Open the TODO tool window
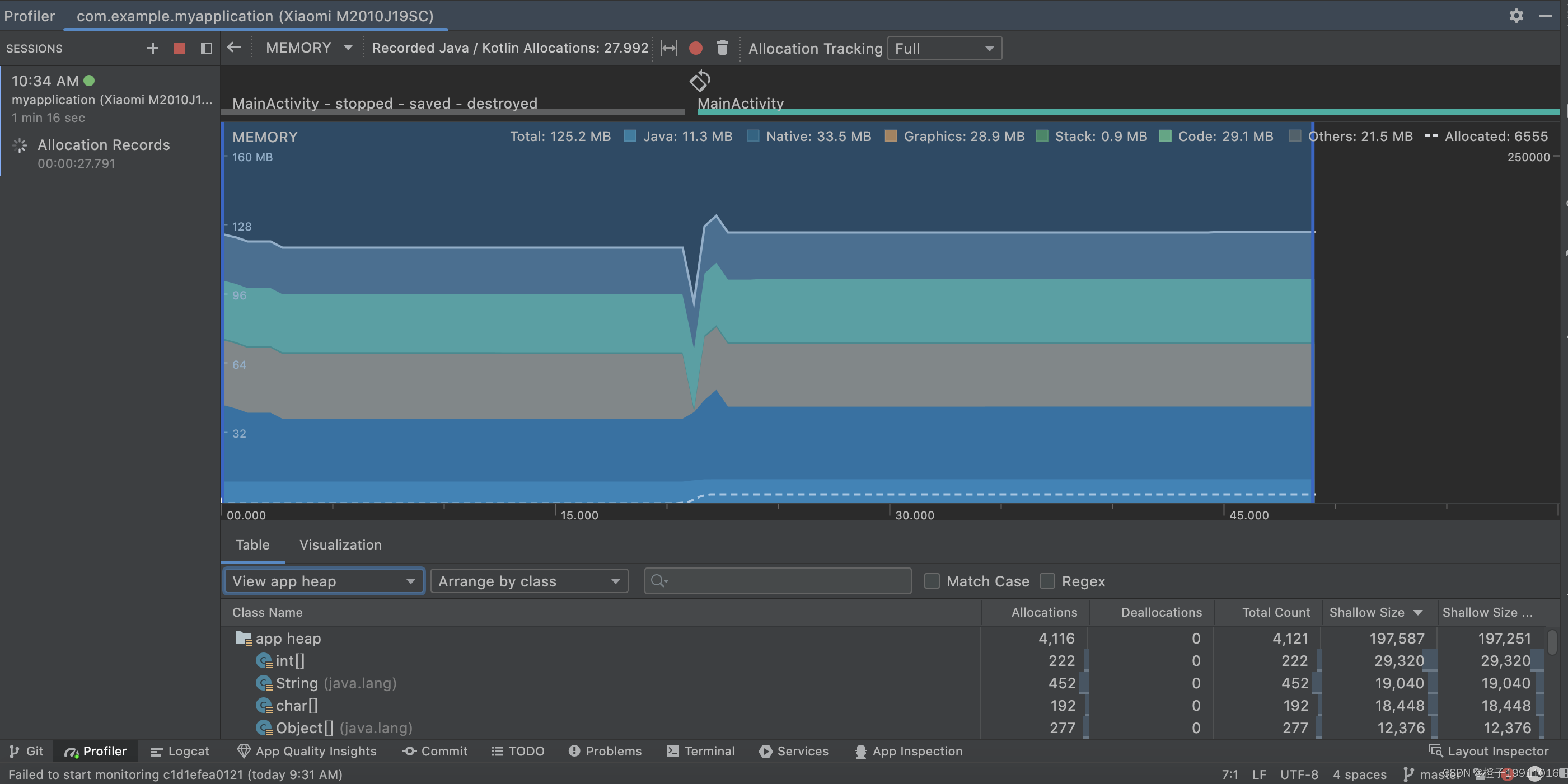The height and width of the screenshot is (784, 1568). (518, 750)
